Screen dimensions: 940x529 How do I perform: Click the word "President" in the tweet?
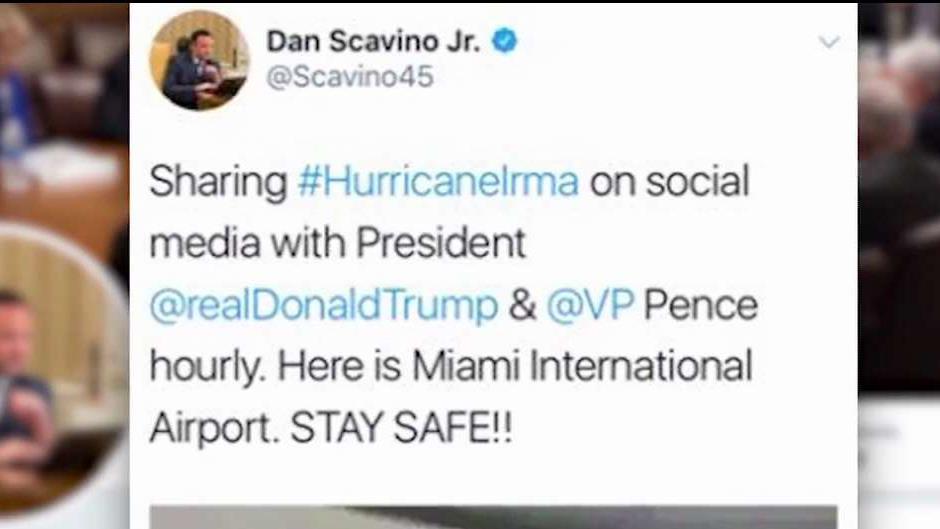pos(441,243)
